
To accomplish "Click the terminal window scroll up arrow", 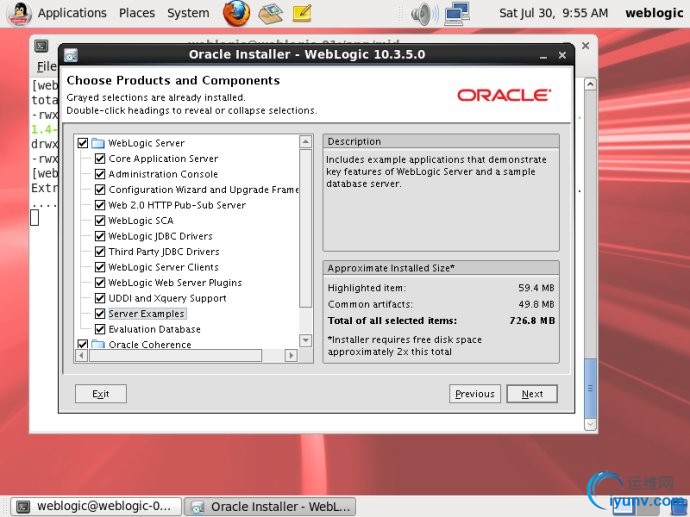I will [x=590, y=84].
